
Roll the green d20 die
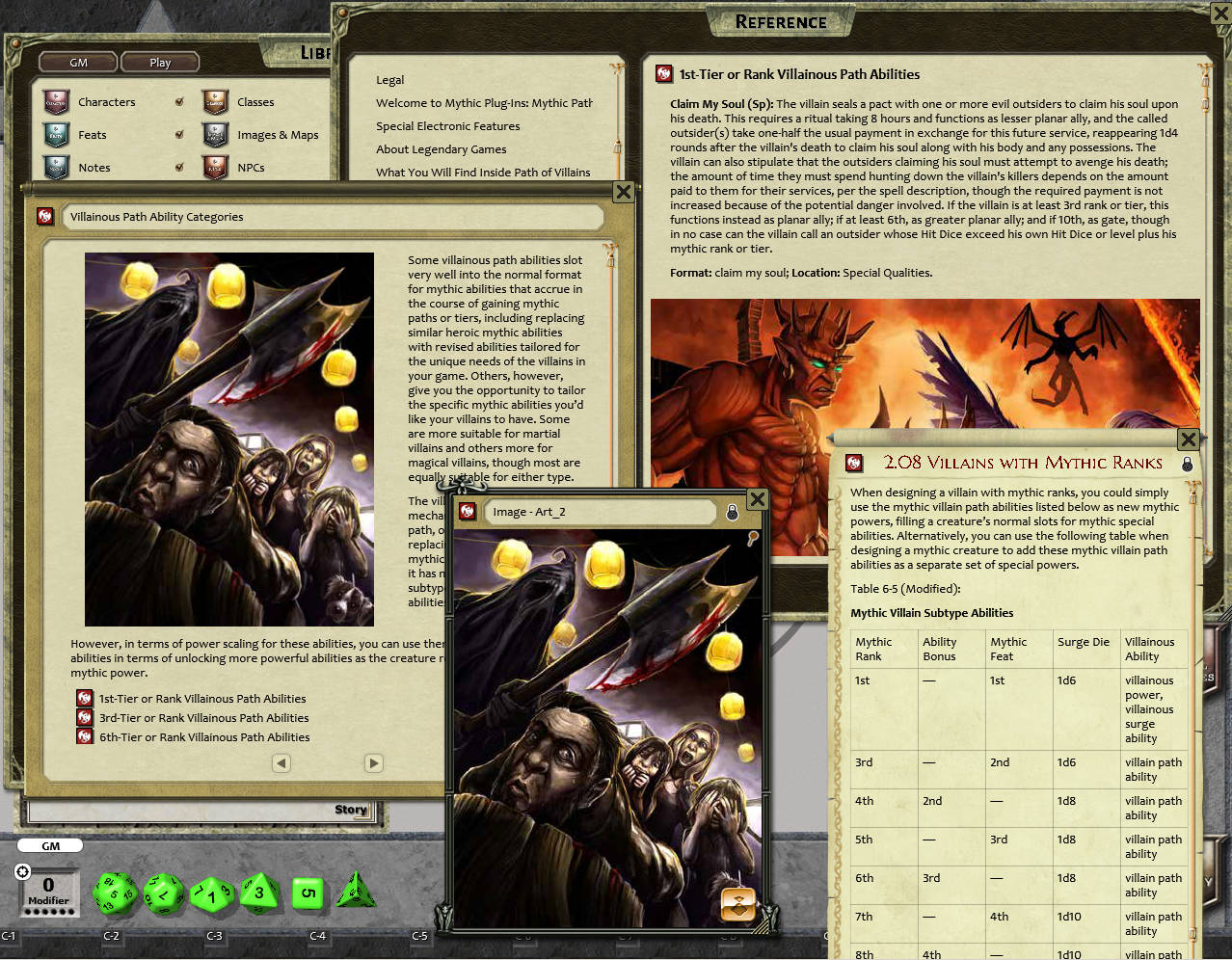tap(115, 893)
